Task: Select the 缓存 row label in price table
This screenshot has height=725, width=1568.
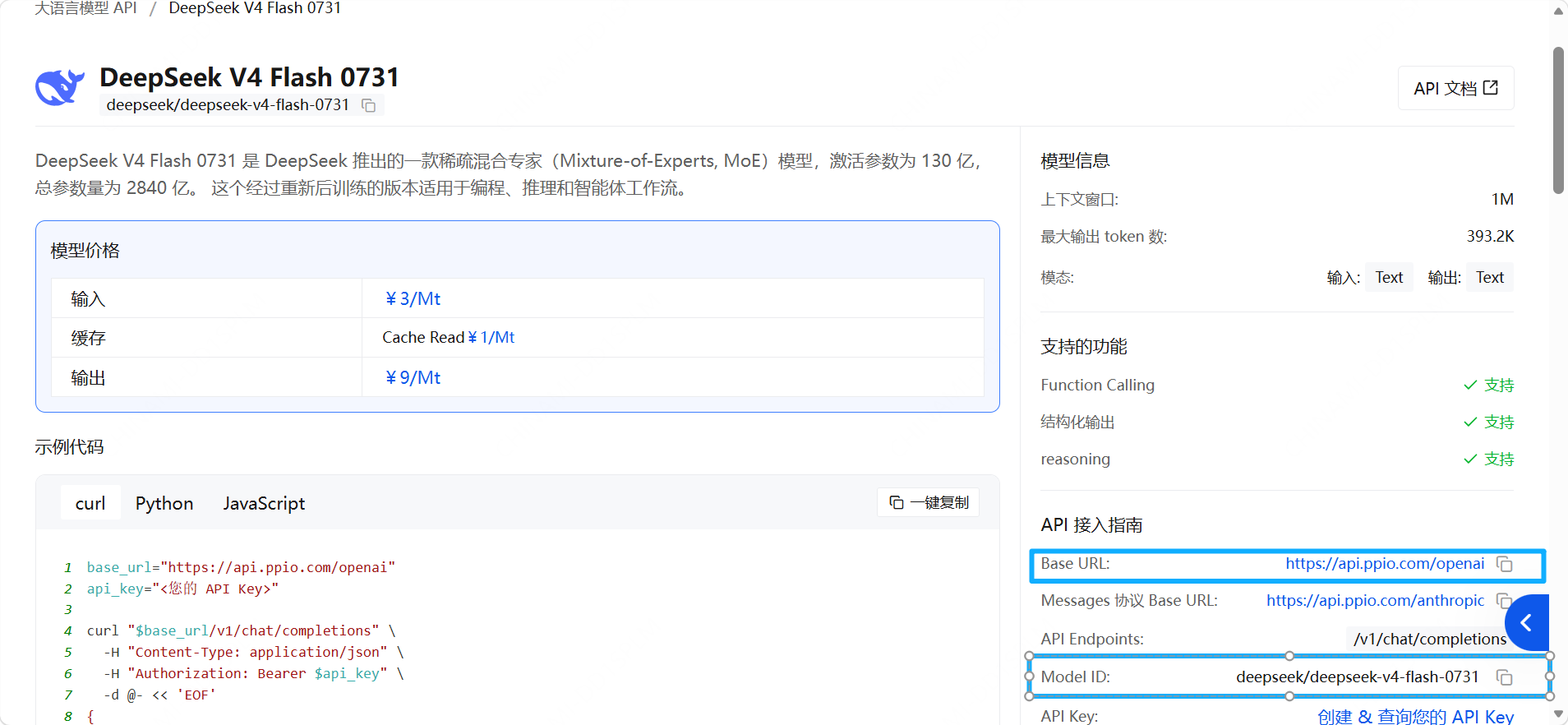Action: click(x=88, y=338)
